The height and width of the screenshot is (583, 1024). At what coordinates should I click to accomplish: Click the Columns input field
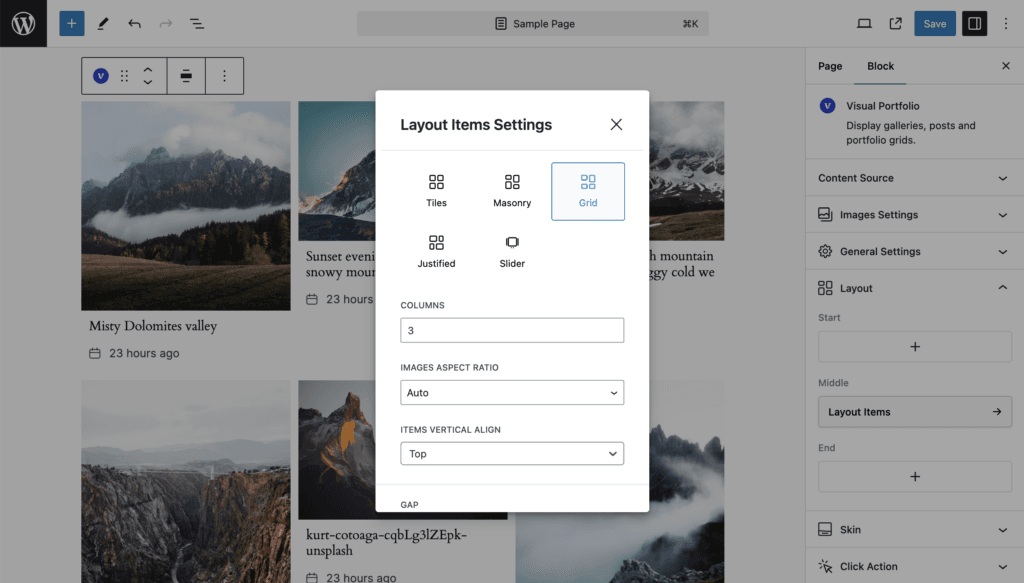512,330
